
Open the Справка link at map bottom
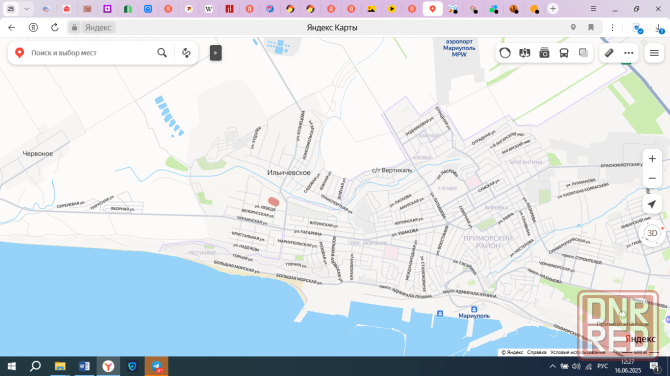click(536, 352)
